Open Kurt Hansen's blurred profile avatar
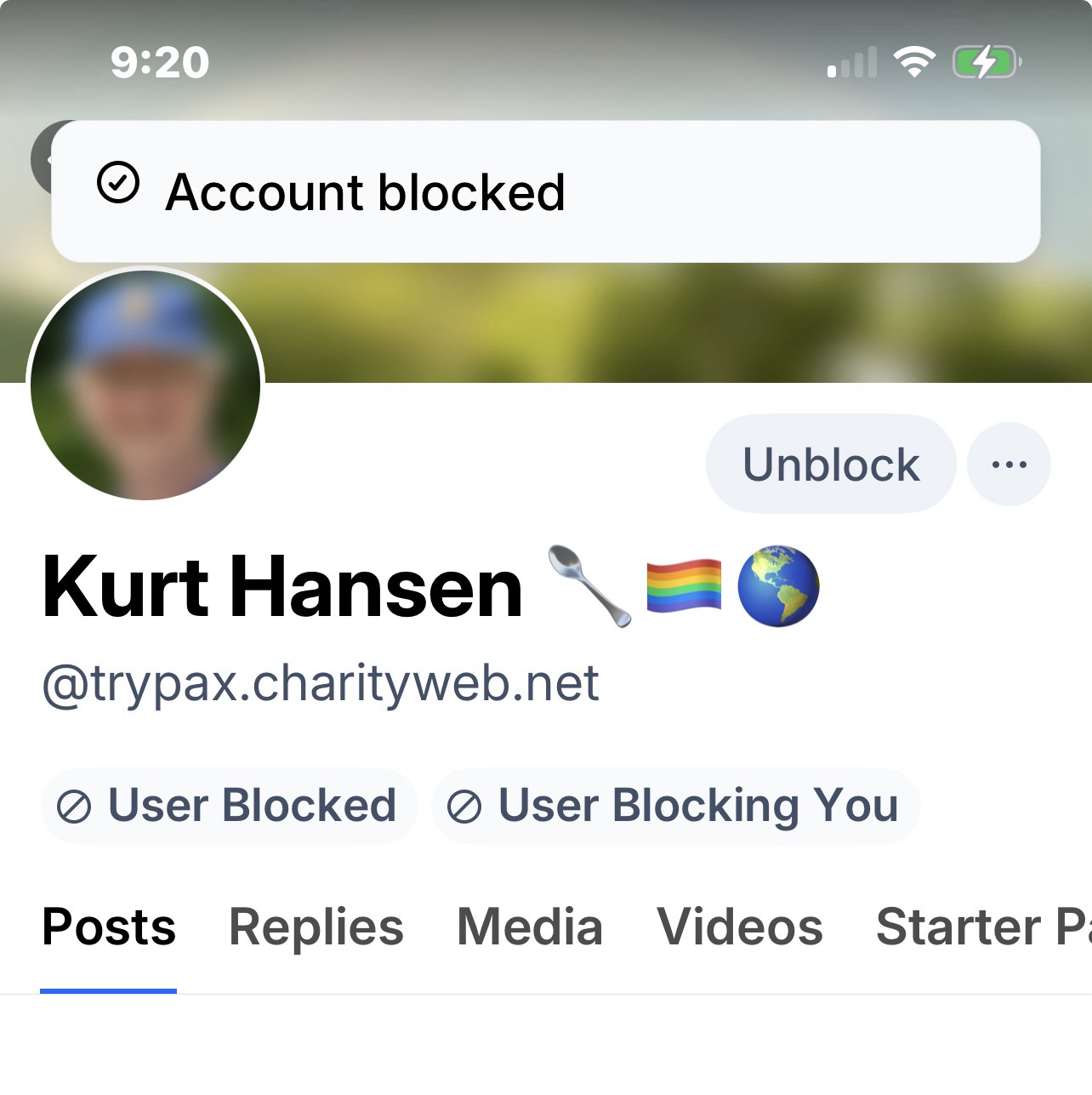 [x=145, y=385]
